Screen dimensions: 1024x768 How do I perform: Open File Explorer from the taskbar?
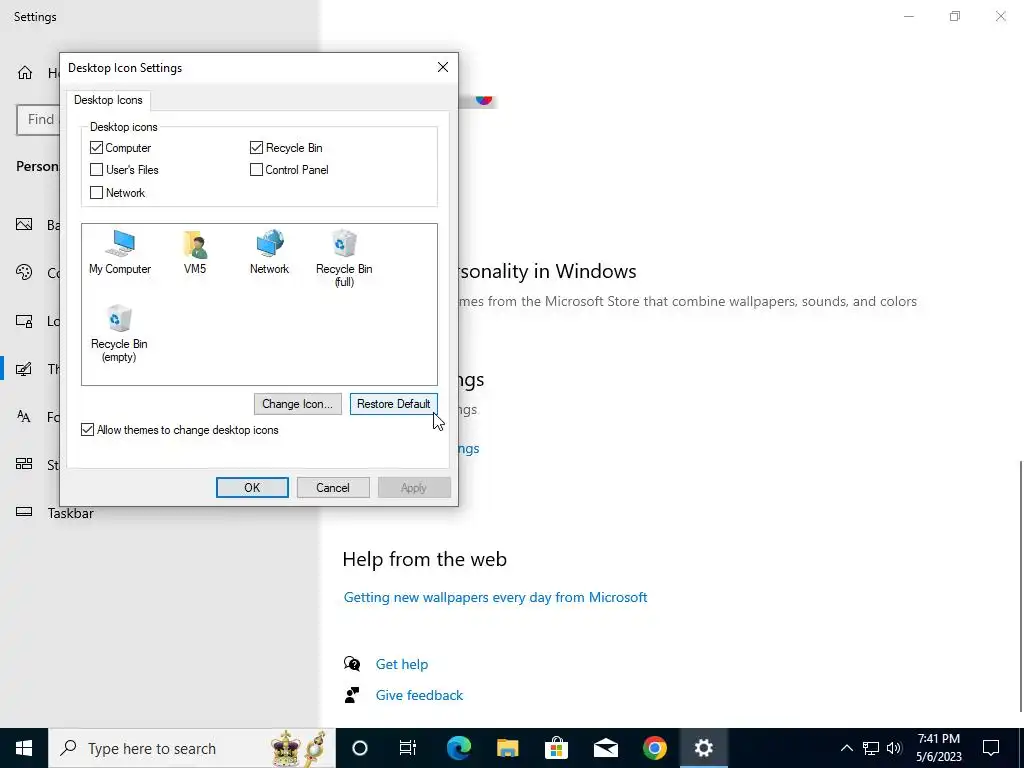[507, 748]
